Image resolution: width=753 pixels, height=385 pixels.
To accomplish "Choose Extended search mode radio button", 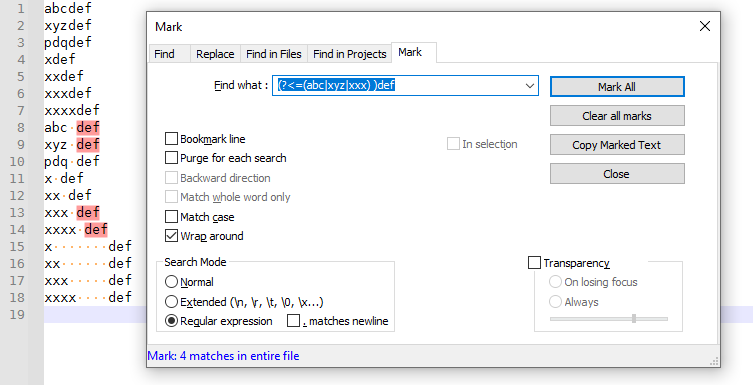I will tap(171, 301).
